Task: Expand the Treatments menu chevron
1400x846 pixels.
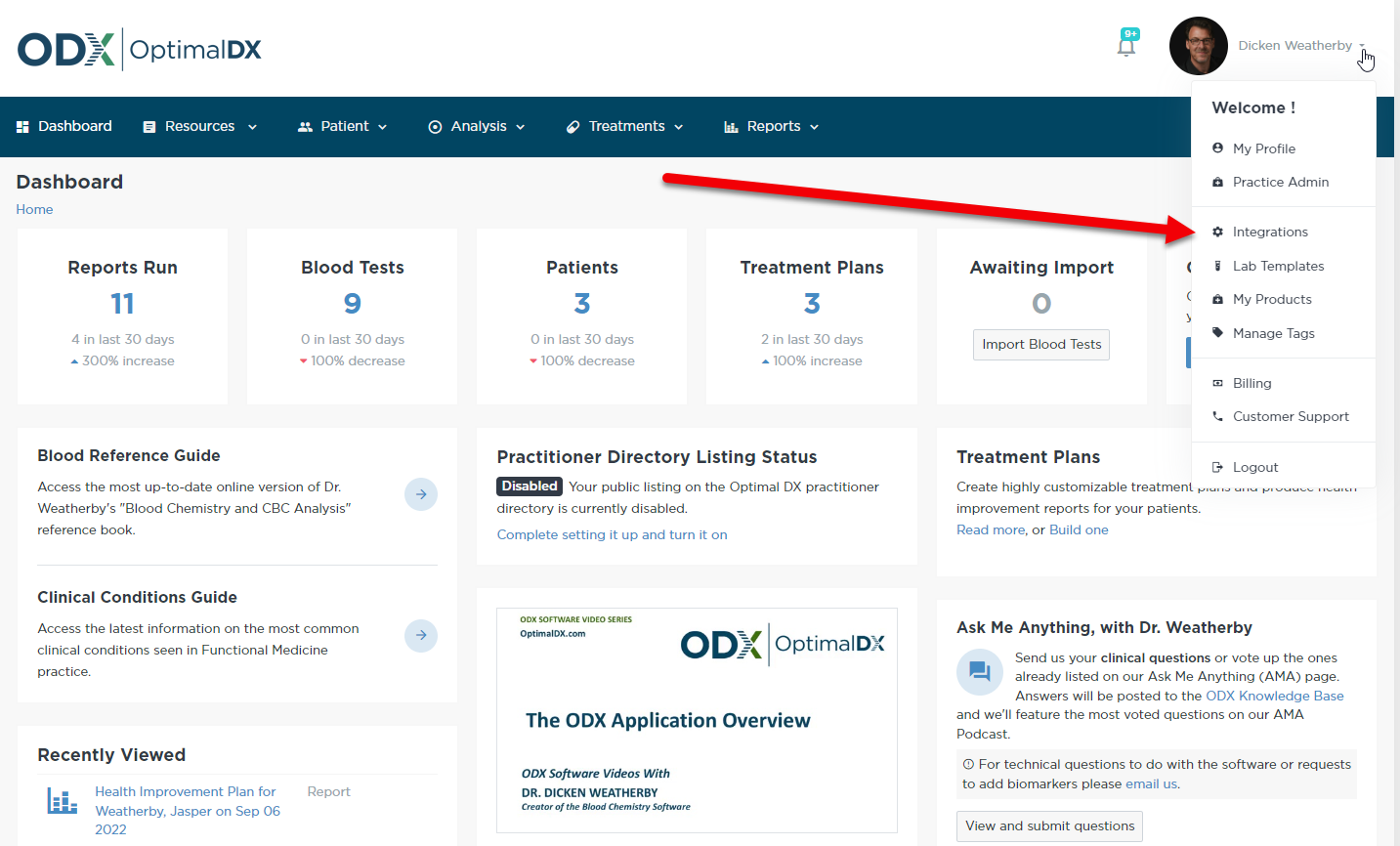Action: pyautogui.click(x=678, y=127)
